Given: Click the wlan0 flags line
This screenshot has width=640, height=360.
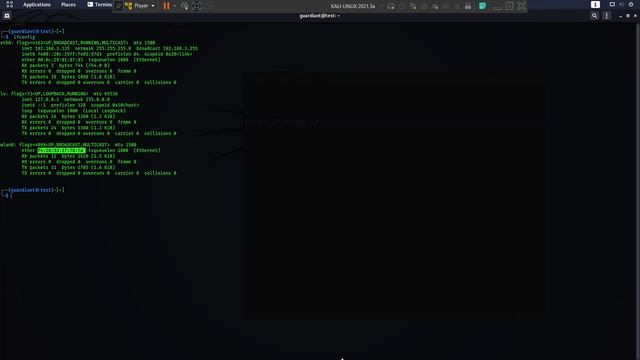Looking at the screenshot, I should (x=68, y=144).
